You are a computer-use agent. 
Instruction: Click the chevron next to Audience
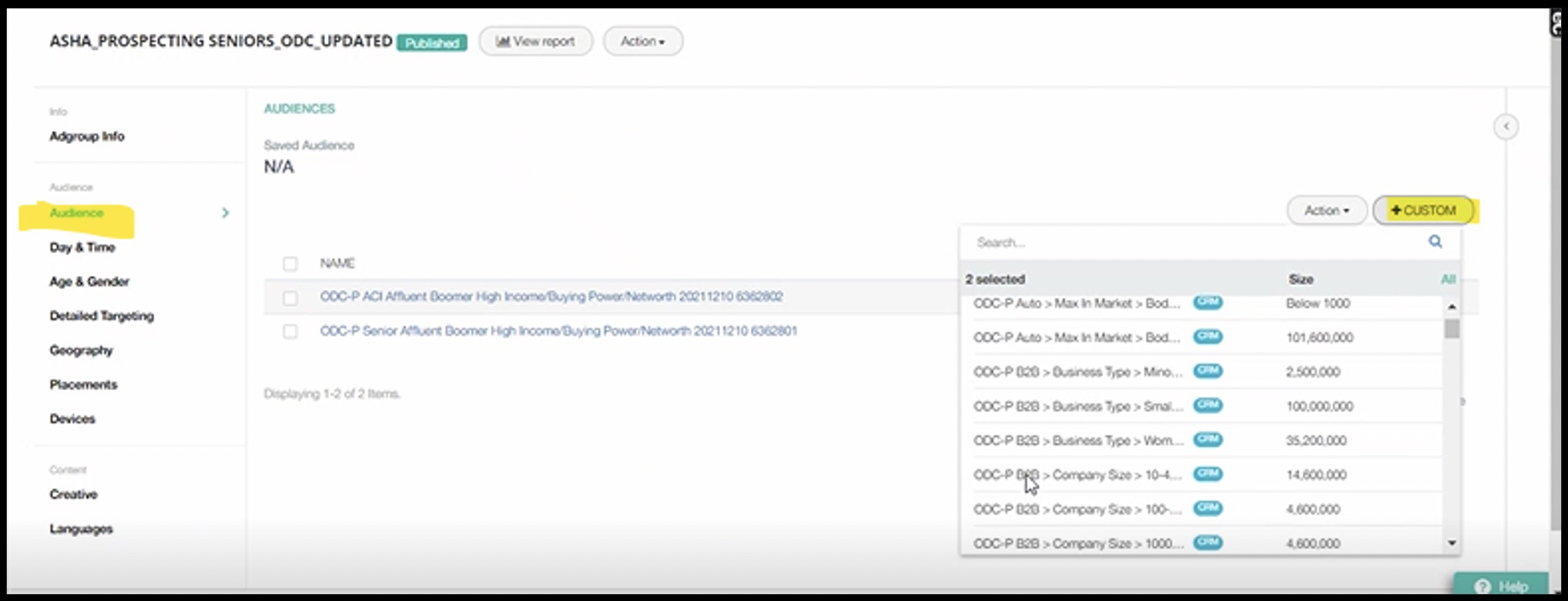point(225,213)
